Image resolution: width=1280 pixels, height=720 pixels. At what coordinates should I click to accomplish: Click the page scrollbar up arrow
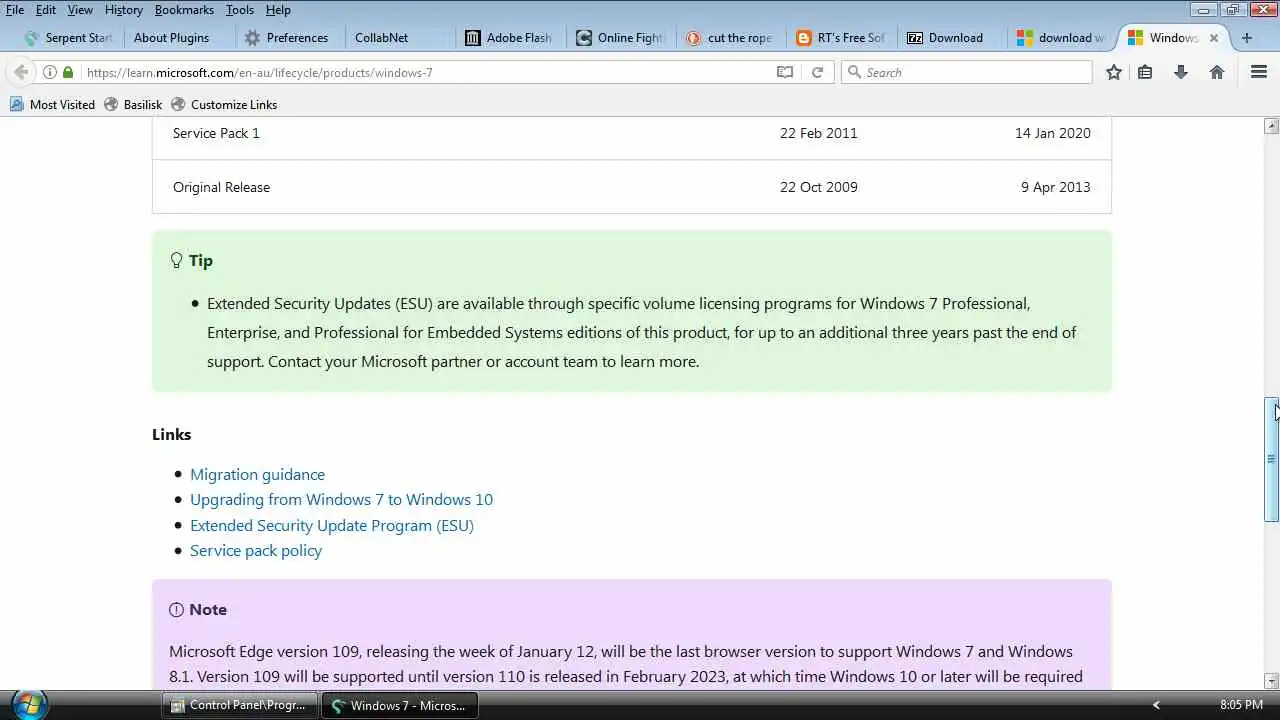pos(1271,126)
